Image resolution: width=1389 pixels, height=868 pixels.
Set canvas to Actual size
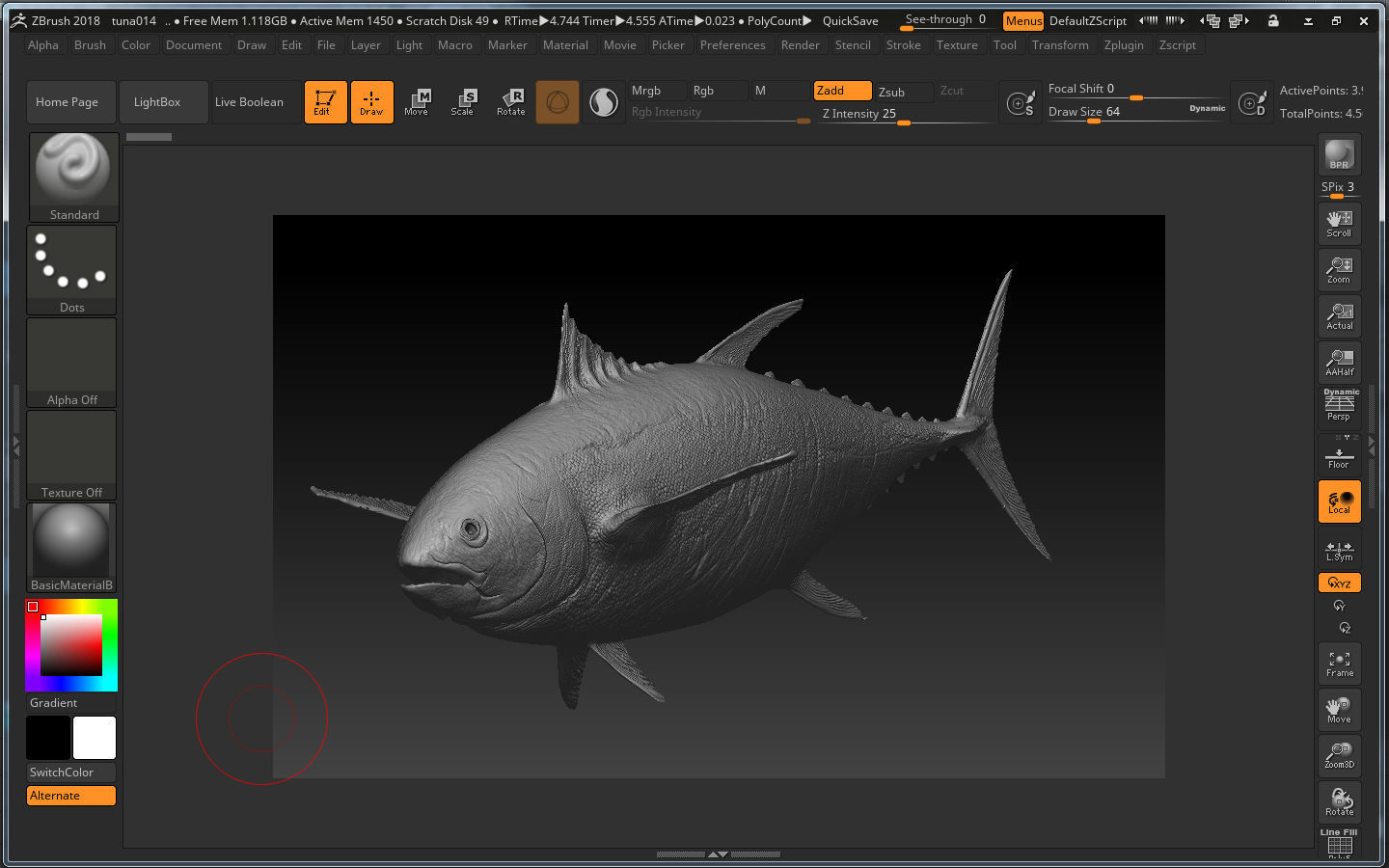pyautogui.click(x=1339, y=316)
